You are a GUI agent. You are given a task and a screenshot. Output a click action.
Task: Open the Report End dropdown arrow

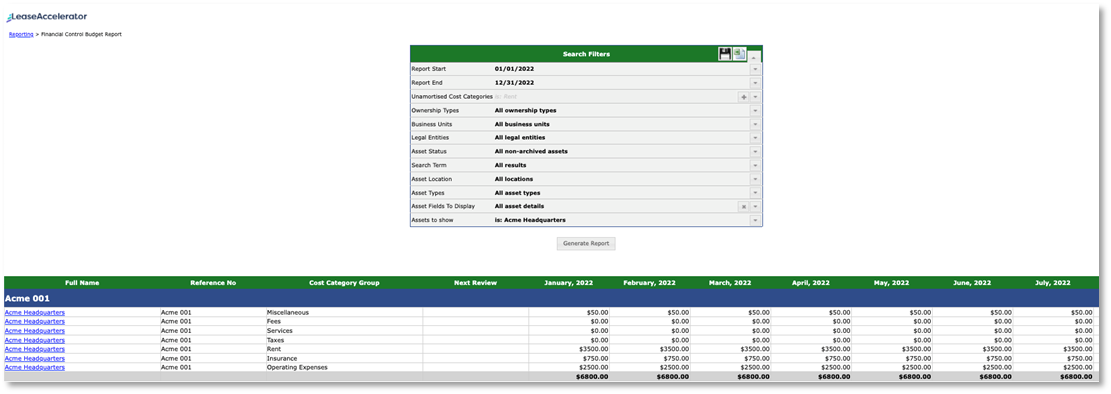[x=755, y=83]
